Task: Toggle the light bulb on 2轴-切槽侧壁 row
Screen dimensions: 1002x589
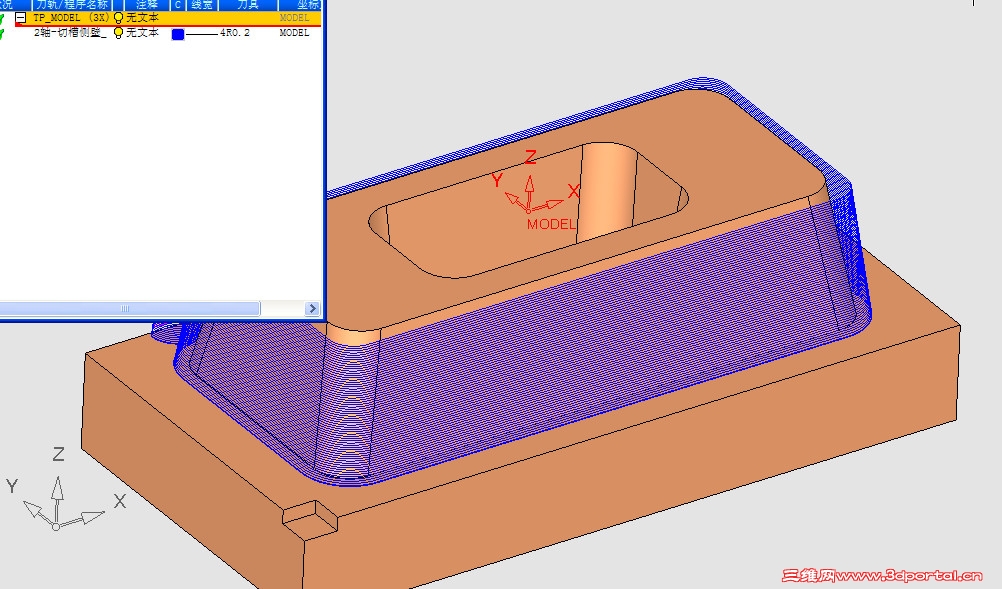Action: click(x=118, y=33)
